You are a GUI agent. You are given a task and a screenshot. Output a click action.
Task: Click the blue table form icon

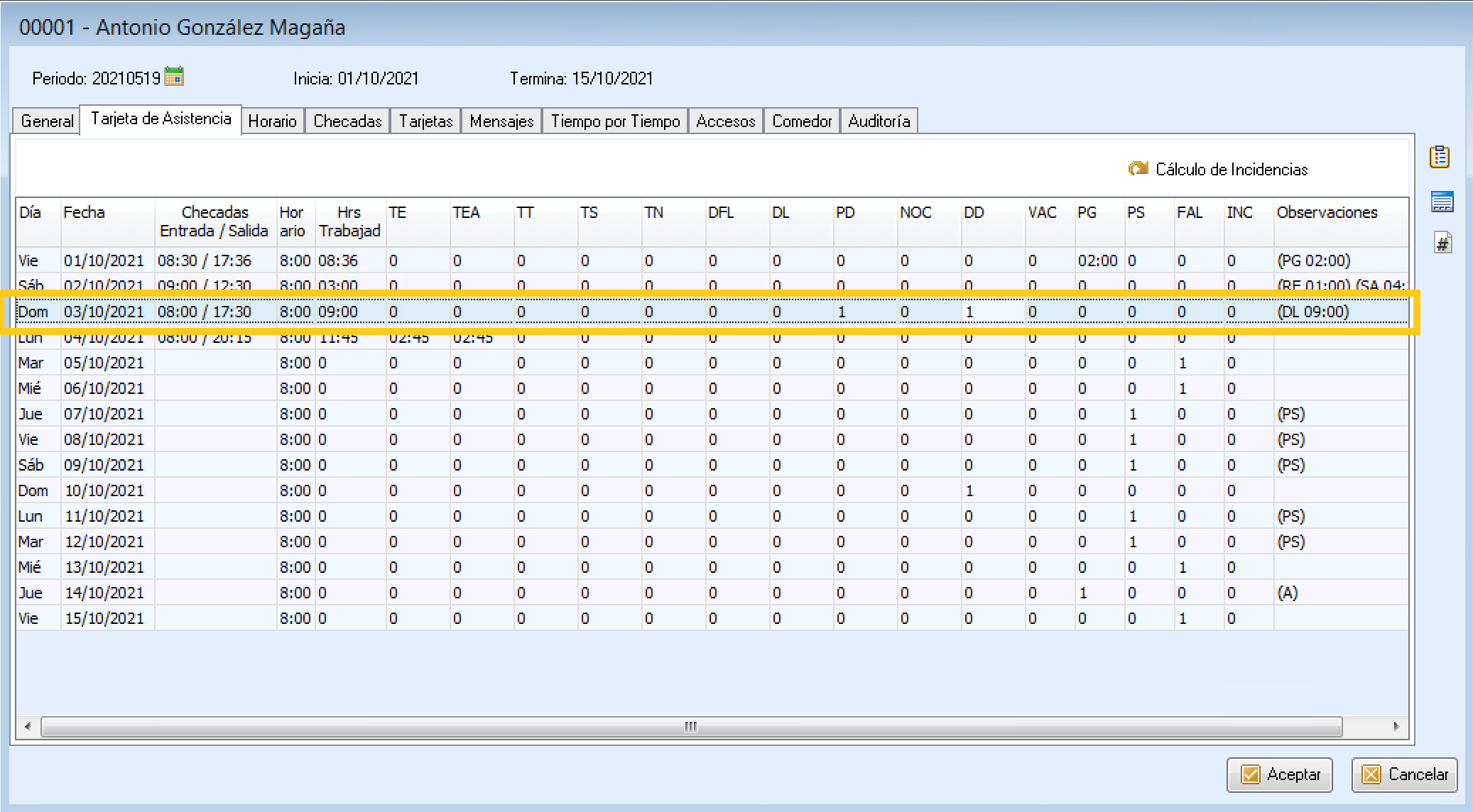point(1442,202)
